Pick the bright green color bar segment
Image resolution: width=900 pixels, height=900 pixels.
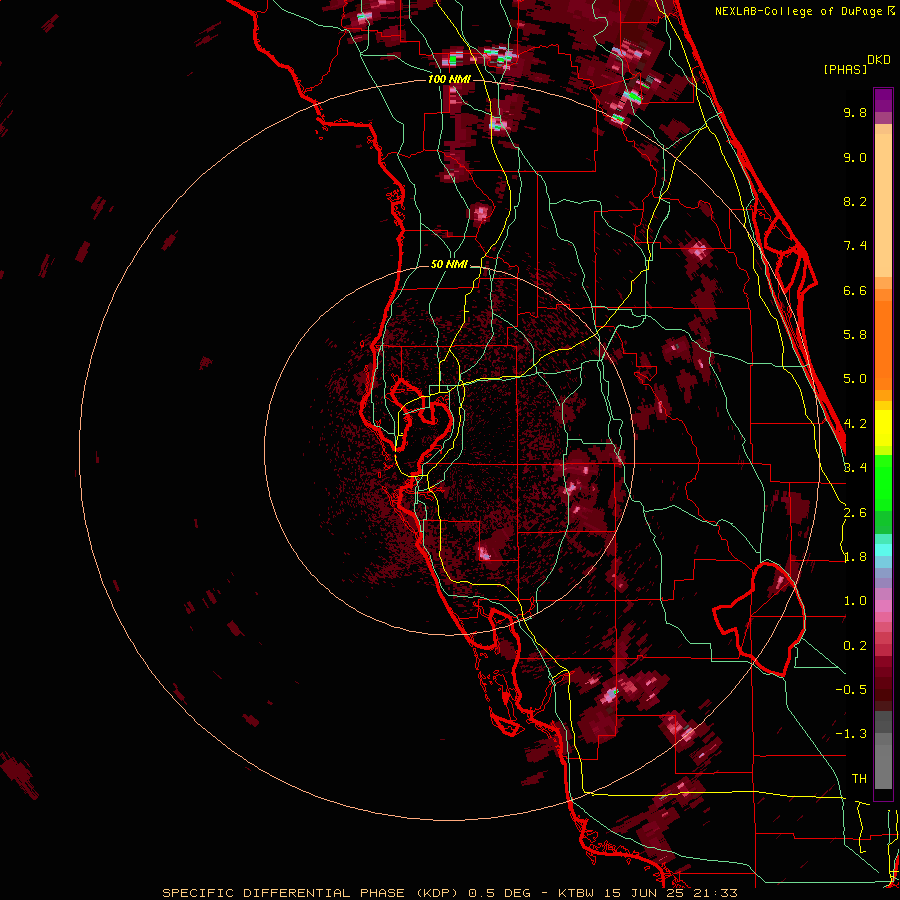point(883,484)
